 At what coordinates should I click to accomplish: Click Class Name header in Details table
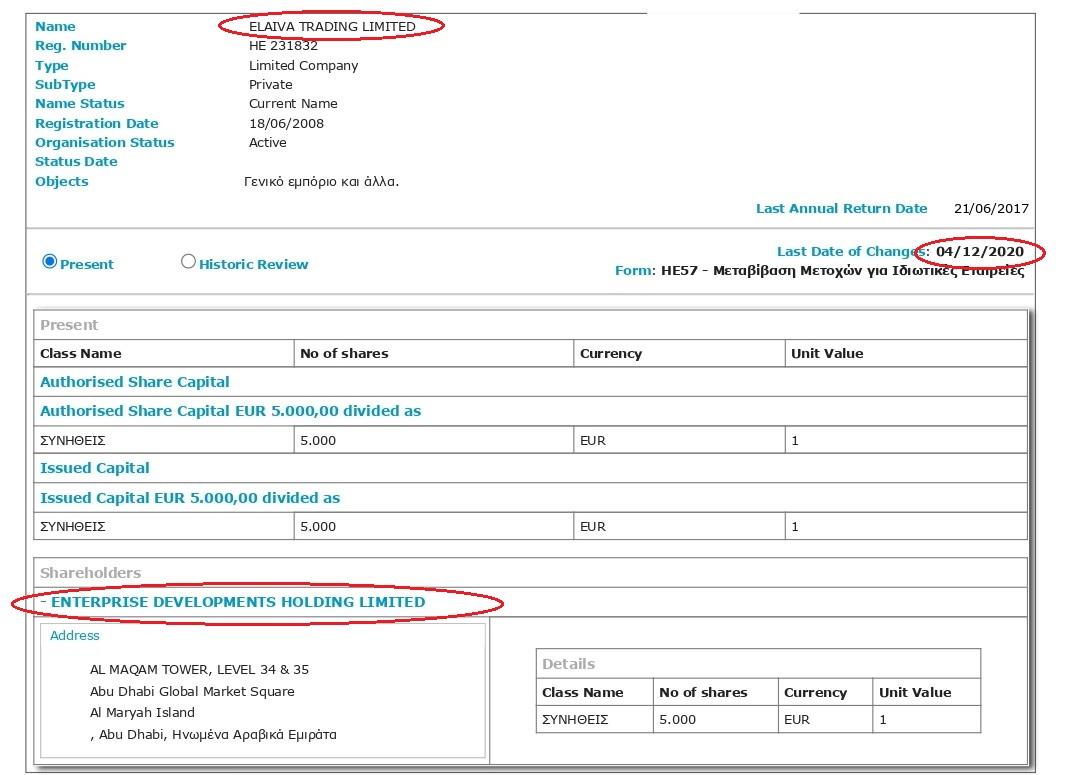[582, 692]
